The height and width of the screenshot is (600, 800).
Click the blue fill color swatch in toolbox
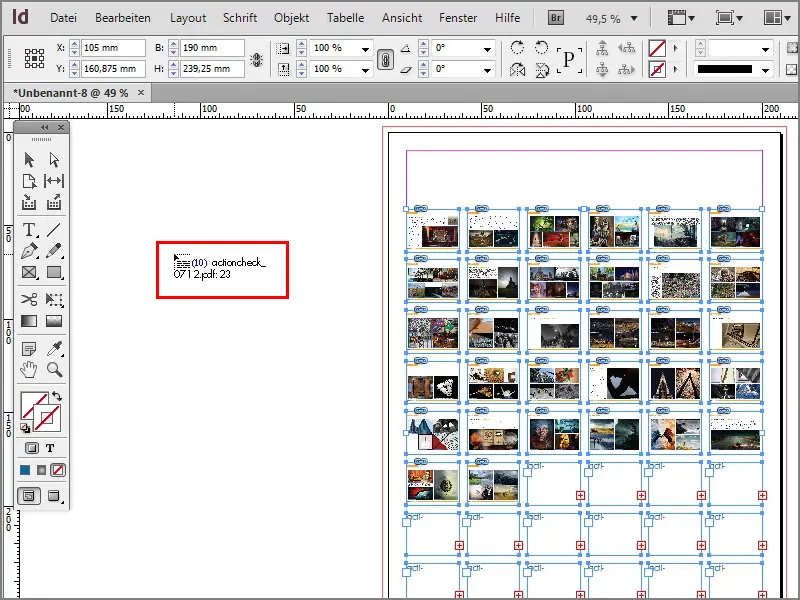click(x=25, y=469)
